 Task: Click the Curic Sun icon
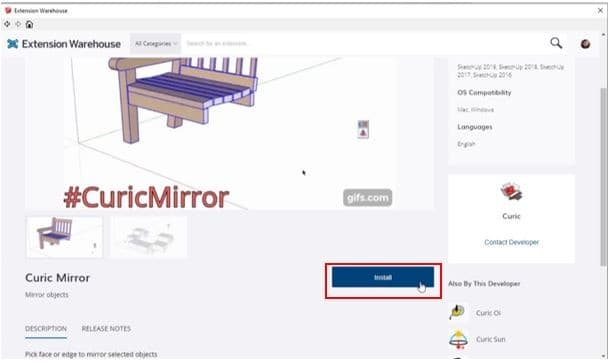[x=458, y=339]
